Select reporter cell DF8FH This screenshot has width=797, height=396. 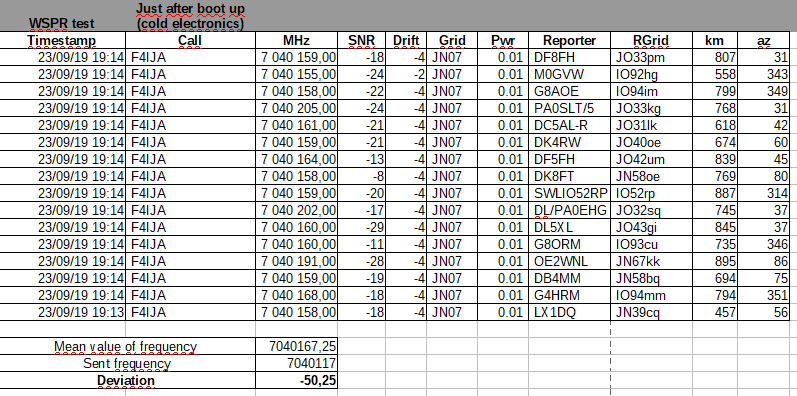(x=569, y=58)
